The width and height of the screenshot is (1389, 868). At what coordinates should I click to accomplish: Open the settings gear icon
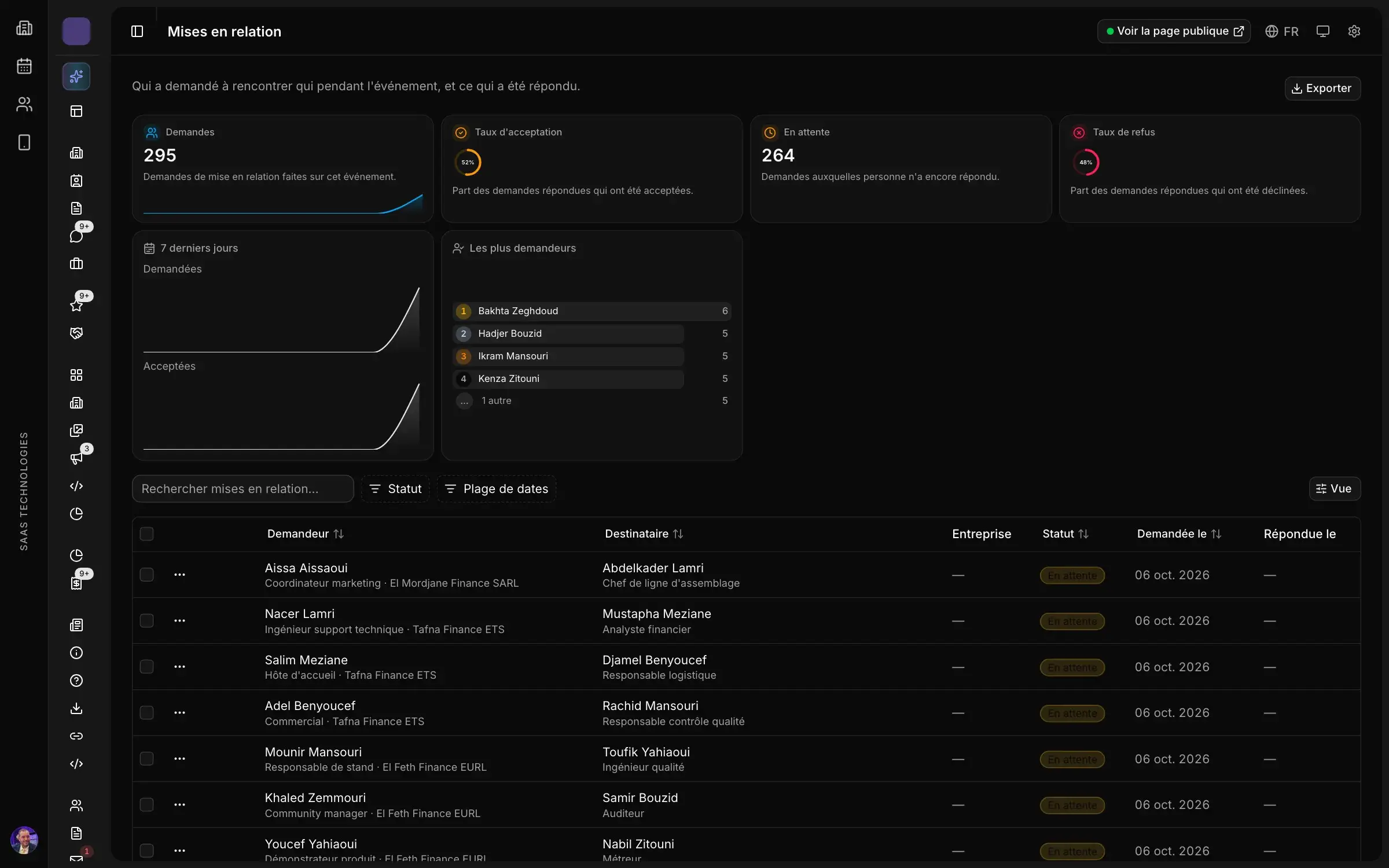coord(1354,31)
